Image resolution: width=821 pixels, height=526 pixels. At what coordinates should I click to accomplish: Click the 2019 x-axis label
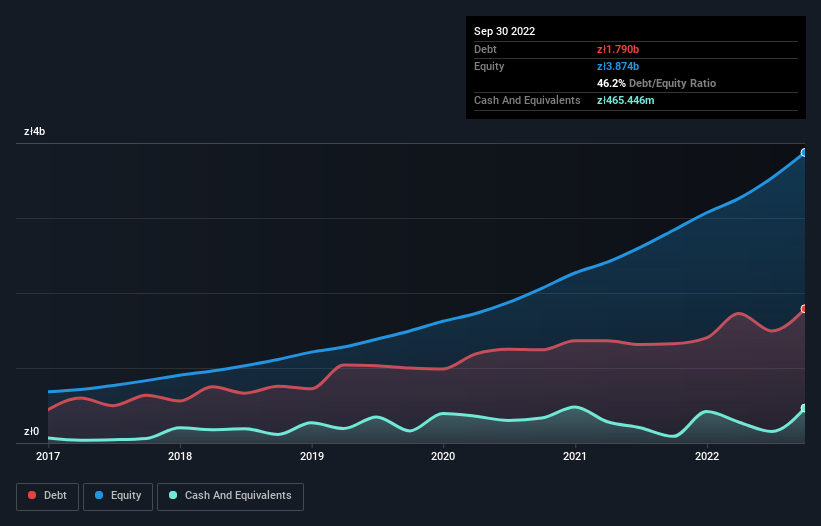tap(312, 456)
